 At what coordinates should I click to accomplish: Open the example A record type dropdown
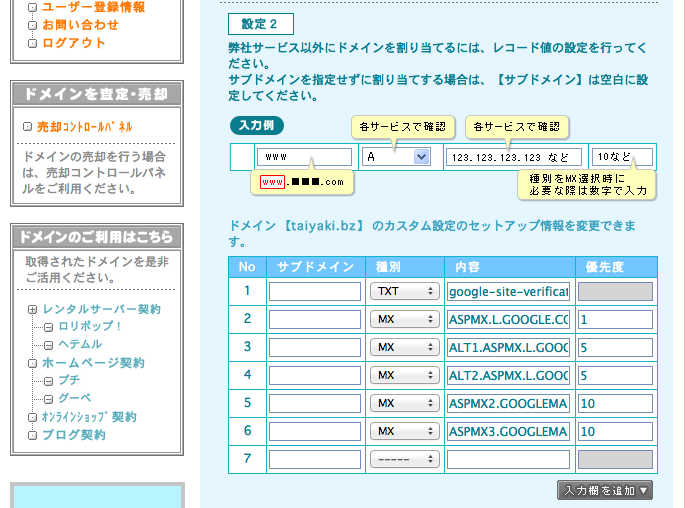pyautogui.click(x=396, y=157)
